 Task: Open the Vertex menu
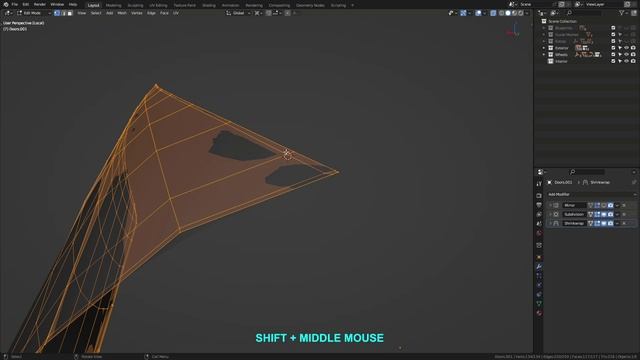[x=136, y=13]
